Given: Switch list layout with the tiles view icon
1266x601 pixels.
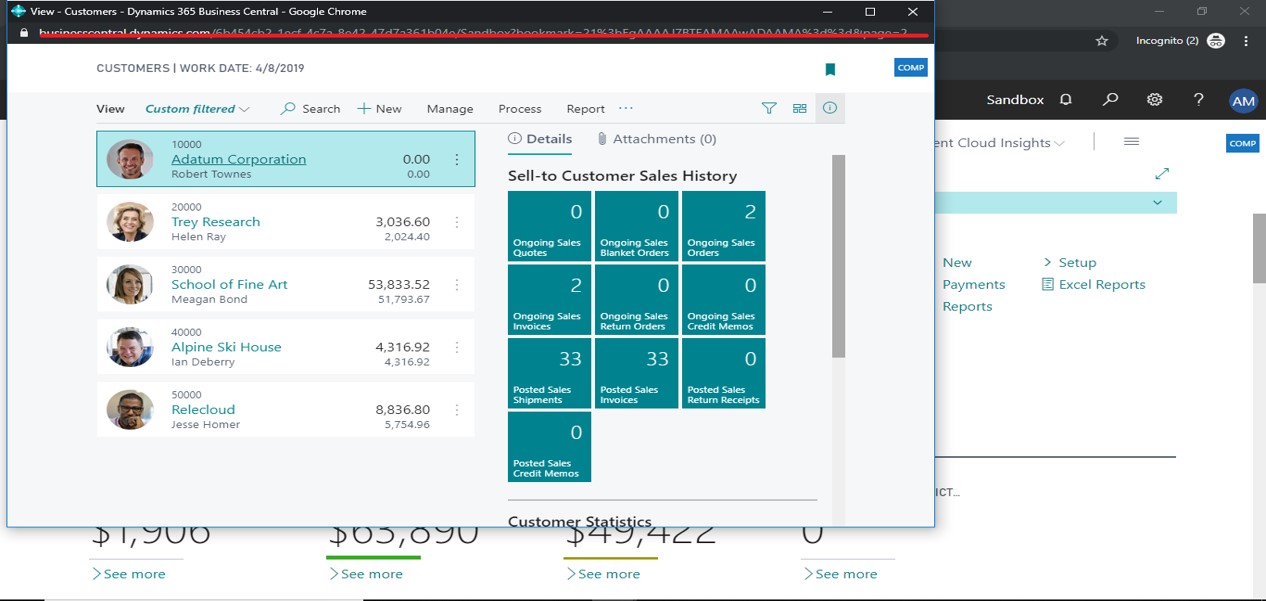Looking at the screenshot, I should (800, 108).
